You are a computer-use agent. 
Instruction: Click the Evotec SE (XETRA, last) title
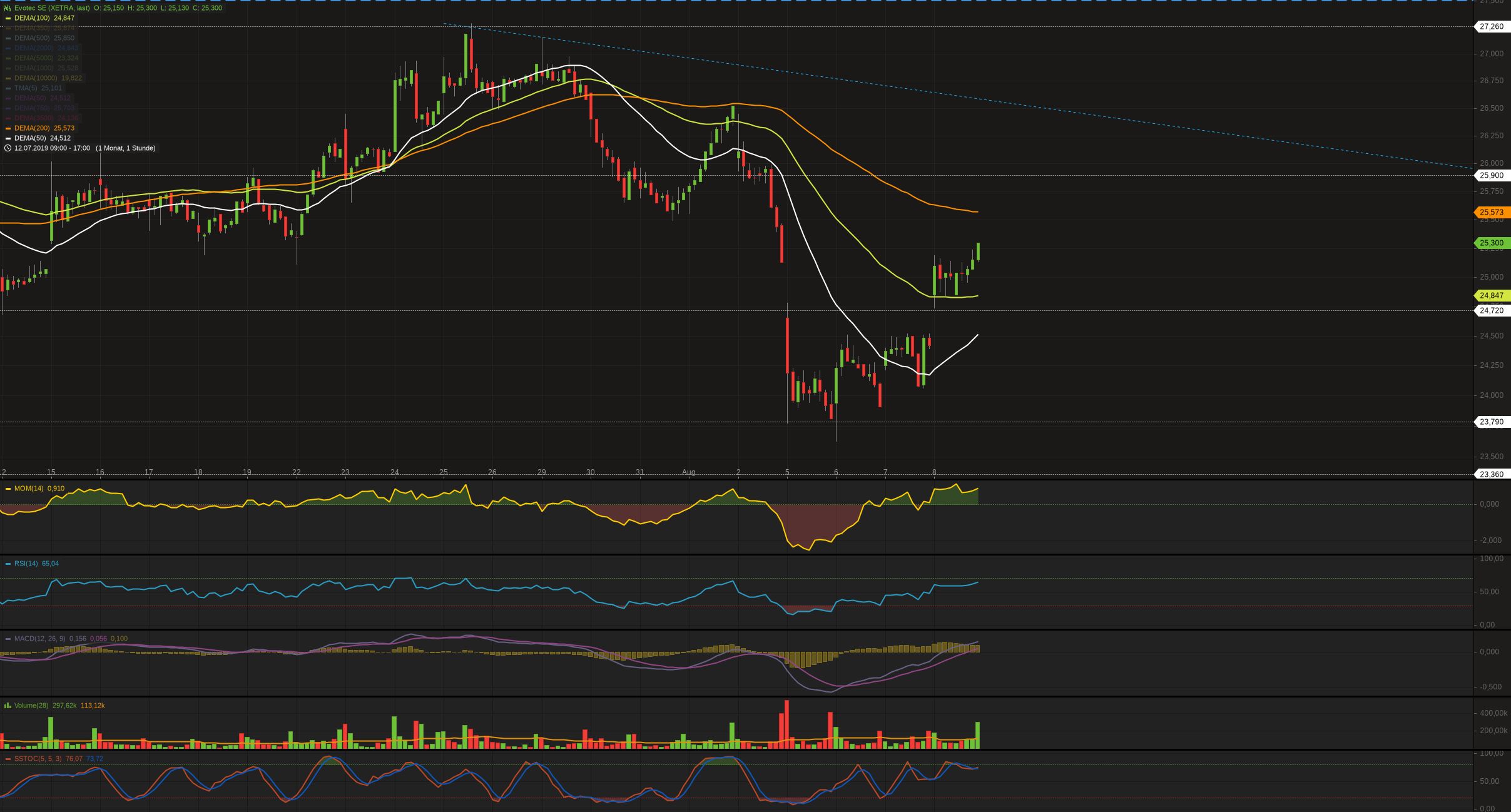pos(52,8)
